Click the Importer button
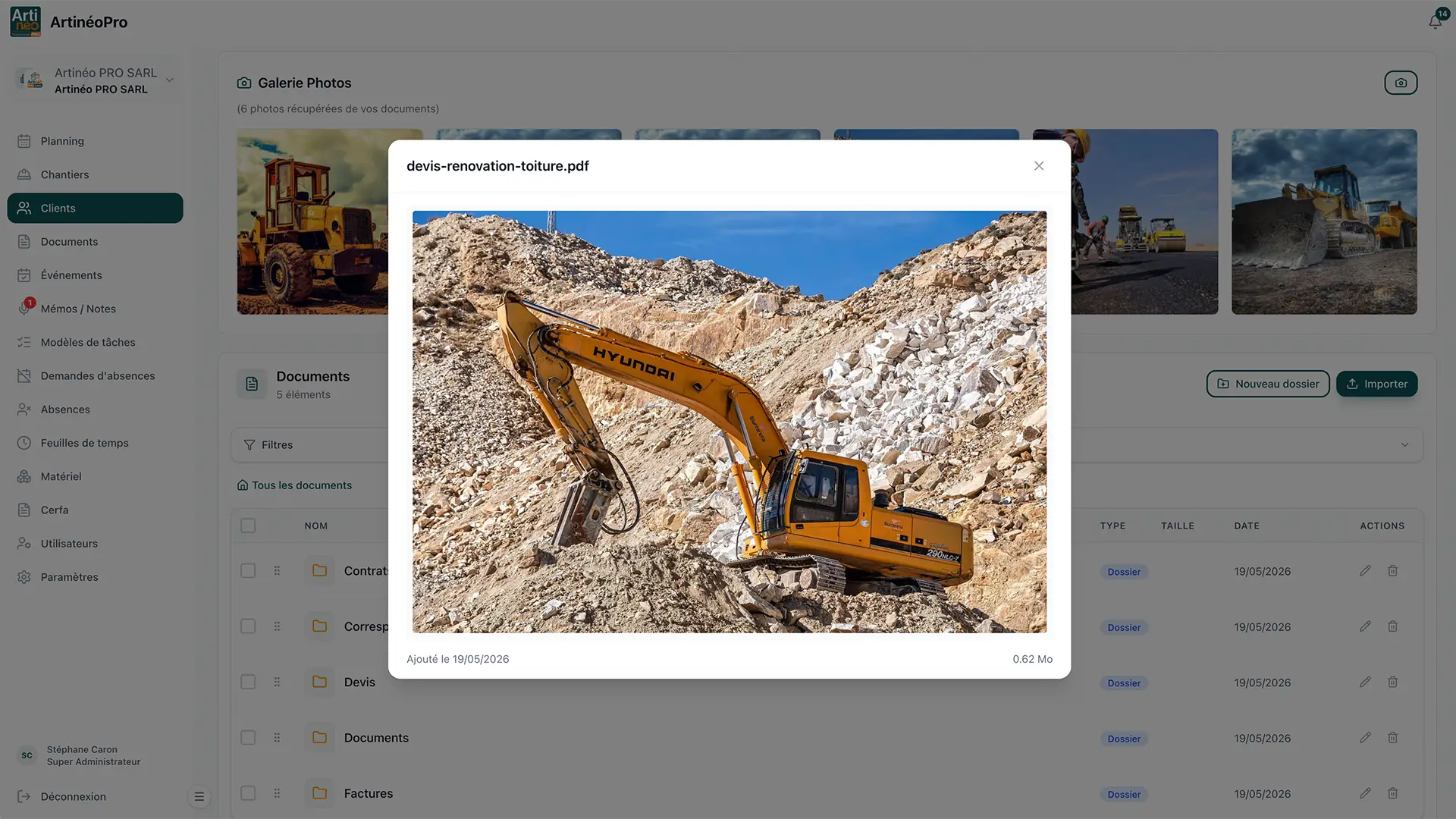The height and width of the screenshot is (819, 1456). tap(1377, 384)
